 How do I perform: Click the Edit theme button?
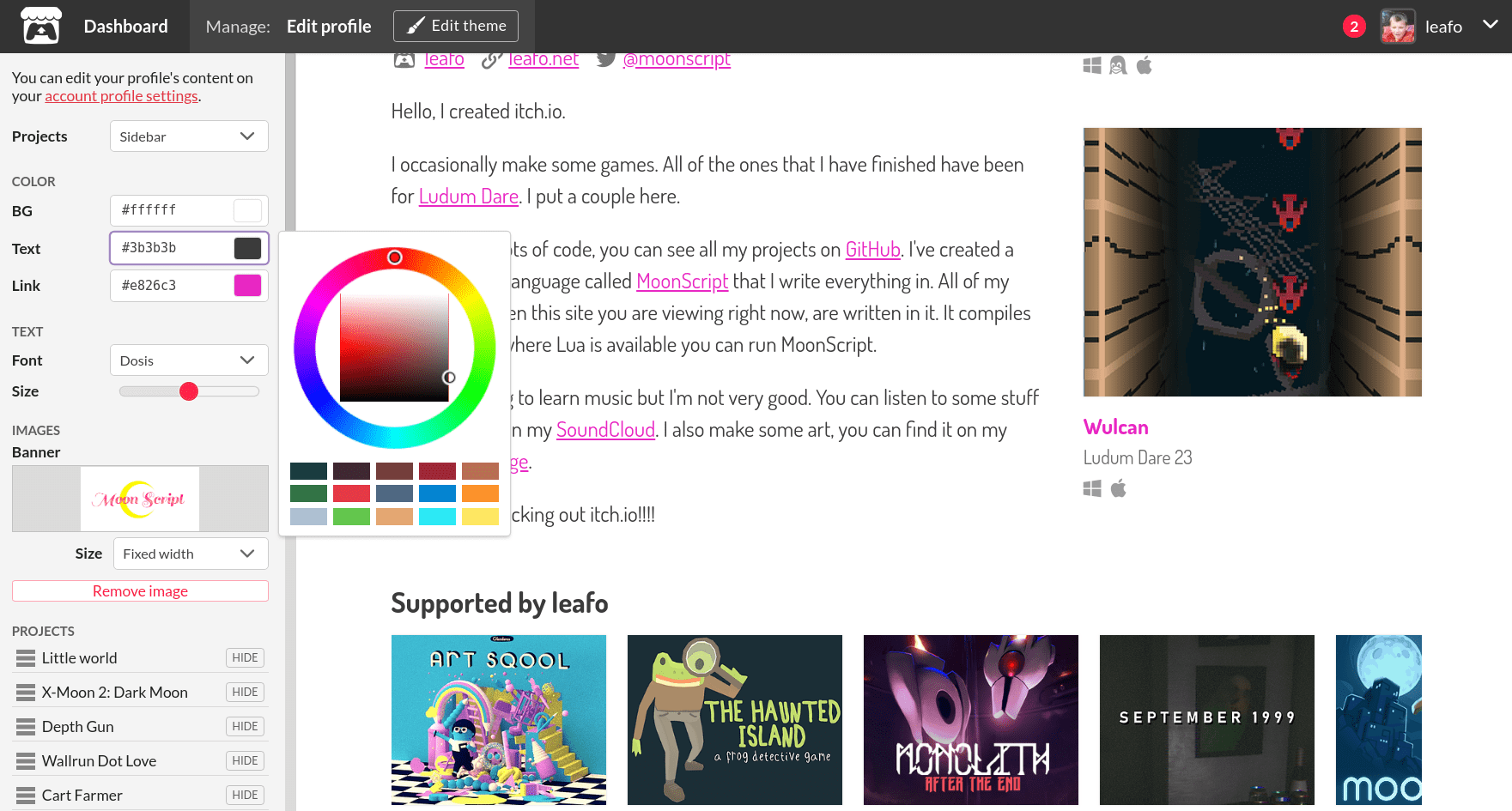point(456,26)
